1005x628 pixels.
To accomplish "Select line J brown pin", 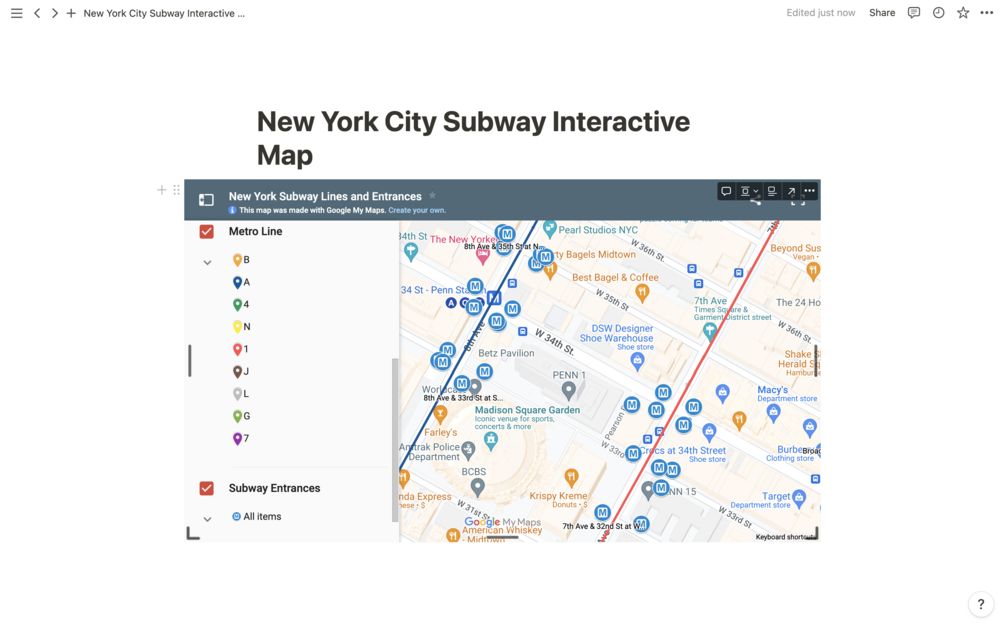I will click(x=237, y=372).
